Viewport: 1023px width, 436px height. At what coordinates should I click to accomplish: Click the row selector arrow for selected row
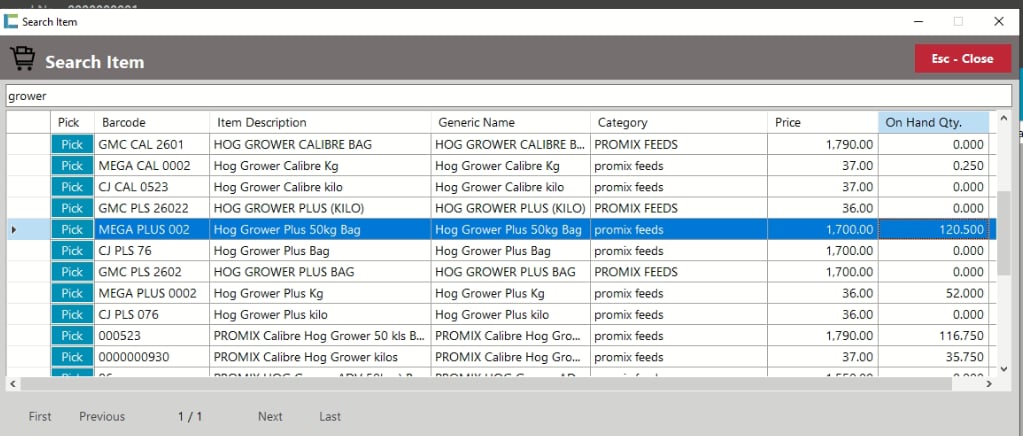pos(14,230)
